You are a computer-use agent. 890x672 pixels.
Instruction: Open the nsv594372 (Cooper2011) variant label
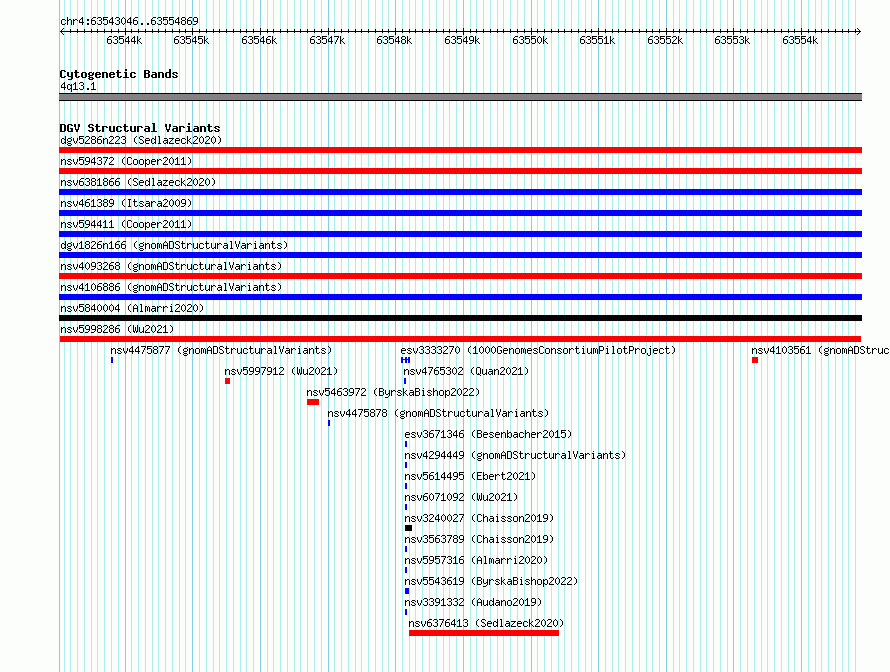tap(126, 161)
